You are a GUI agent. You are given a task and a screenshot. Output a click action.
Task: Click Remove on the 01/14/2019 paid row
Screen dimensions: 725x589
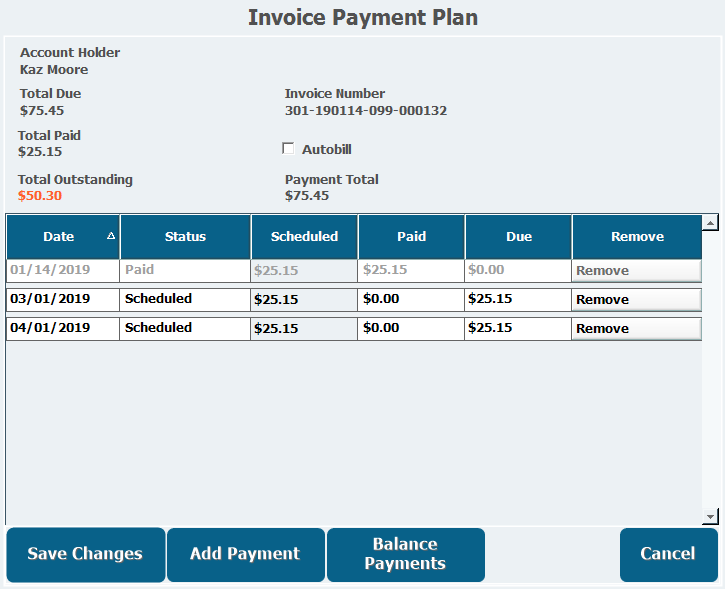(x=636, y=271)
